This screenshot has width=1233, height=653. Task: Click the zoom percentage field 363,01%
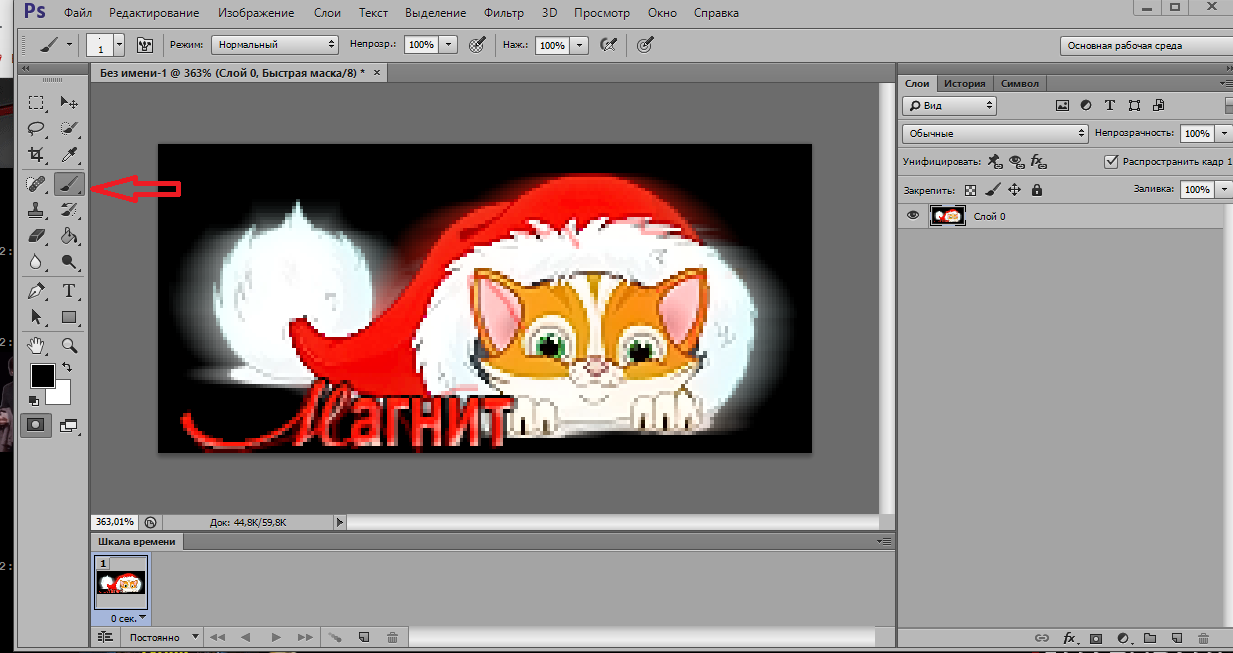click(x=115, y=522)
